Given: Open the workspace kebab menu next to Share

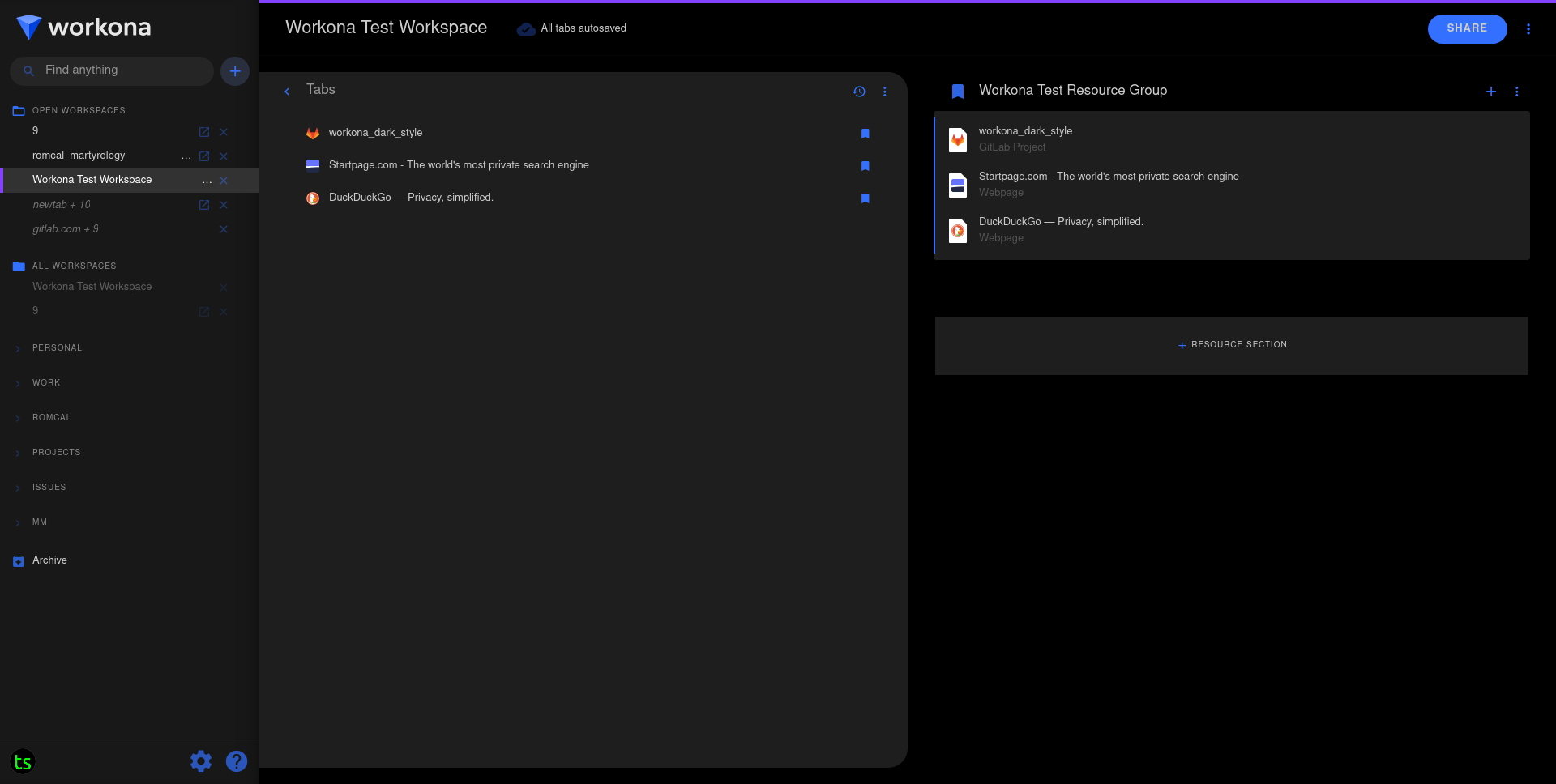Looking at the screenshot, I should click(1528, 29).
